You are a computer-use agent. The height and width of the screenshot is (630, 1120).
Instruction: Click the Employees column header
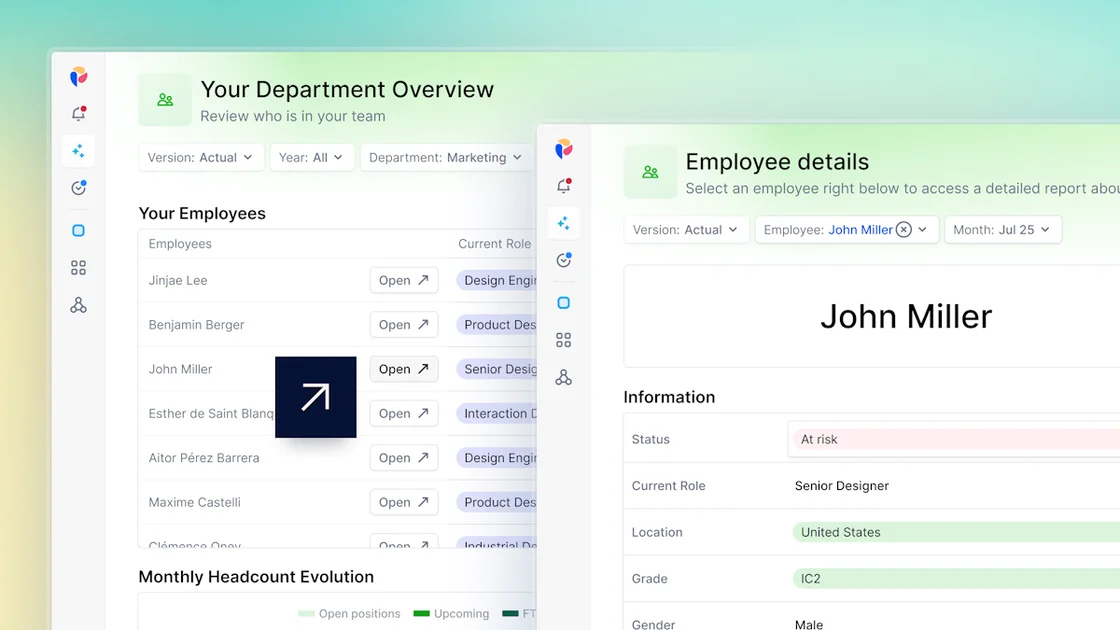pos(180,244)
